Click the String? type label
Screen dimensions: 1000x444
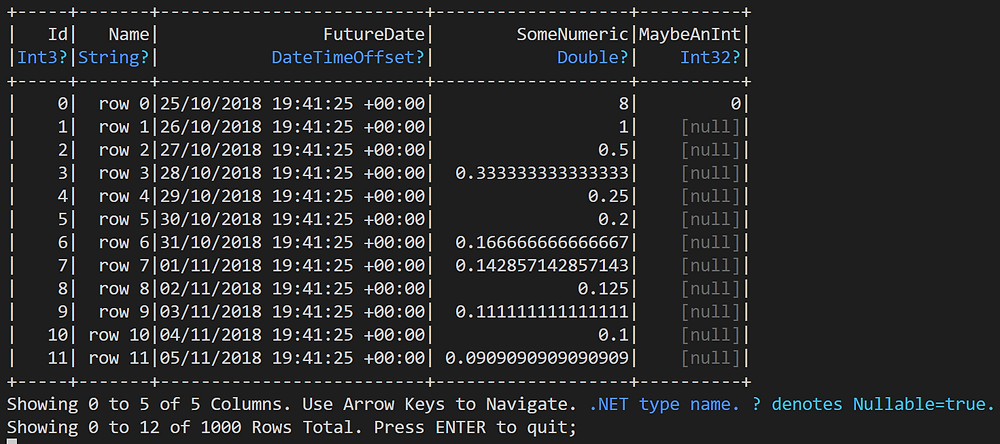click(114, 57)
